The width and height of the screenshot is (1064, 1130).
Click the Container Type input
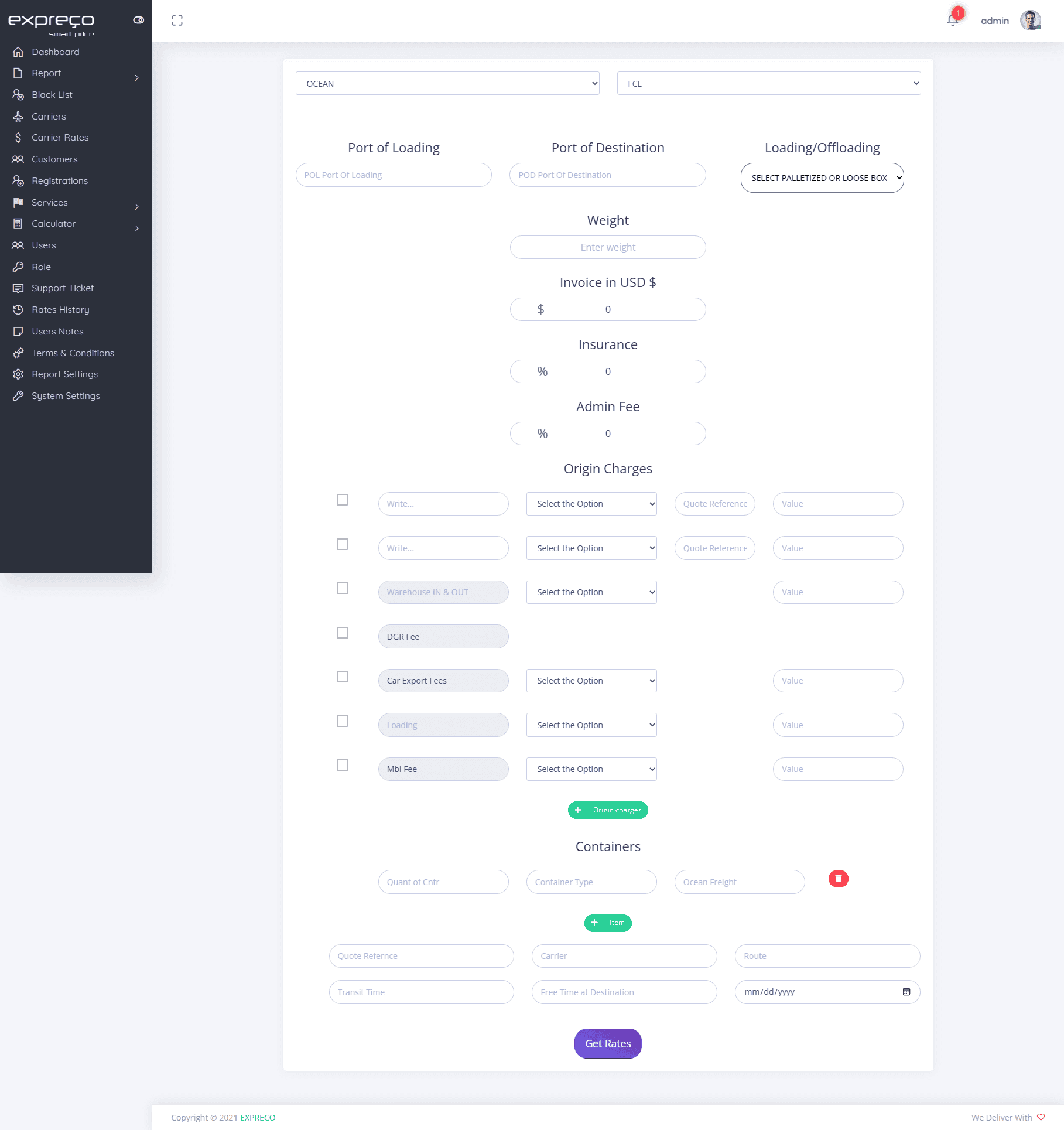point(591,882)
